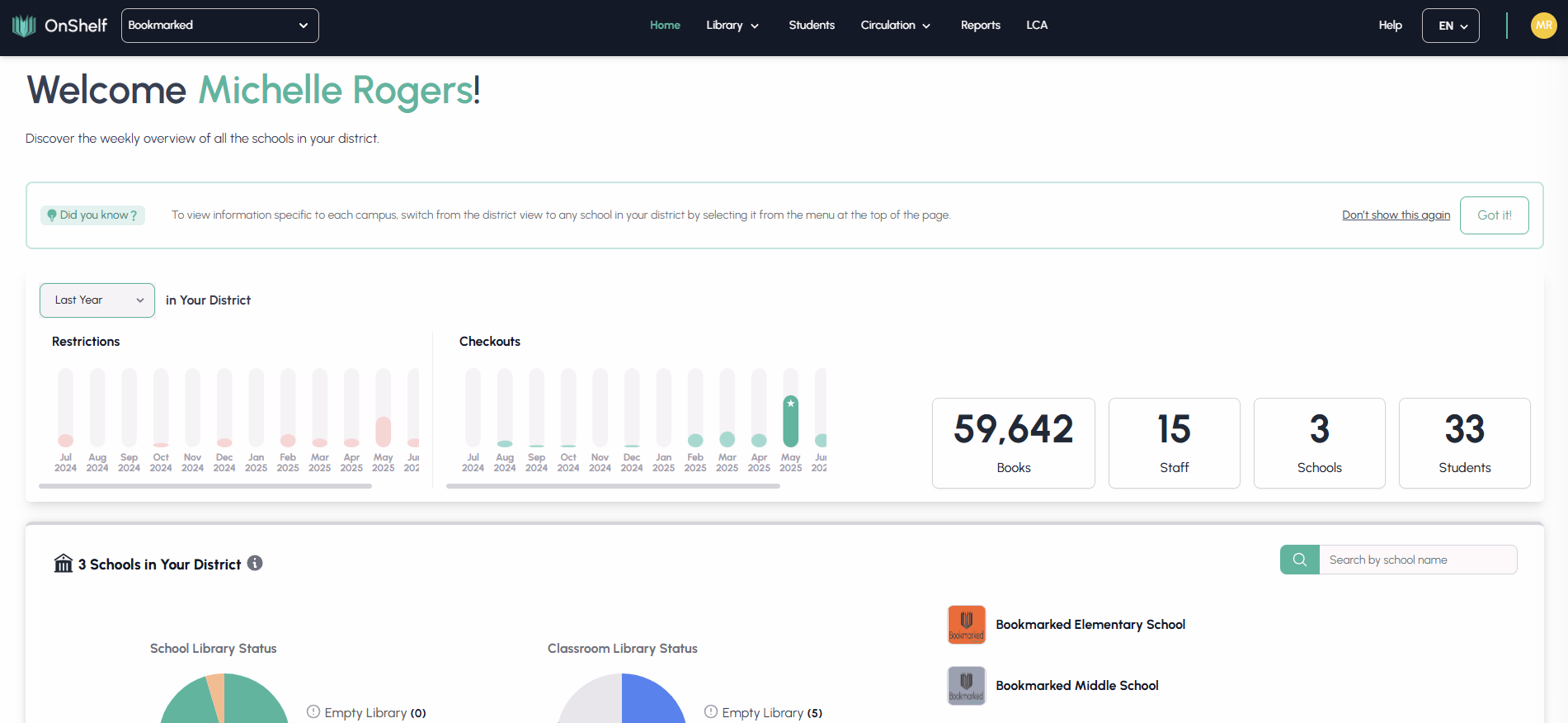Click Bookmarked Middle School gray logo
Screen dimensions: 1568x723
(966, 686)
